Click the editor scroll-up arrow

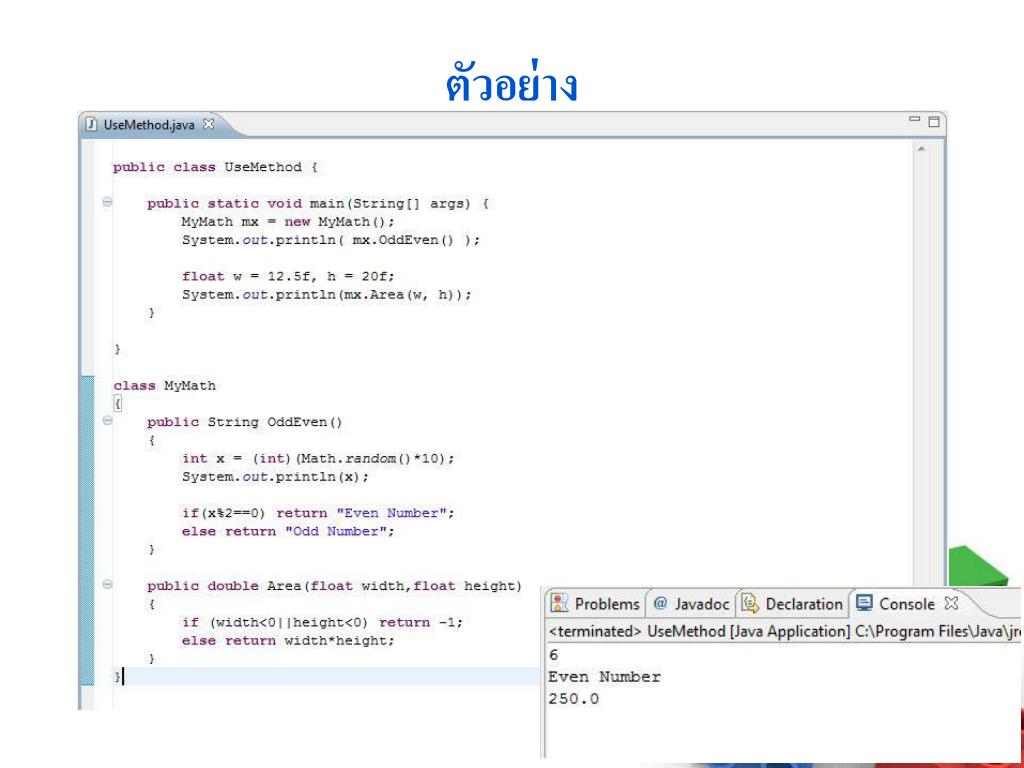point(921,150)
